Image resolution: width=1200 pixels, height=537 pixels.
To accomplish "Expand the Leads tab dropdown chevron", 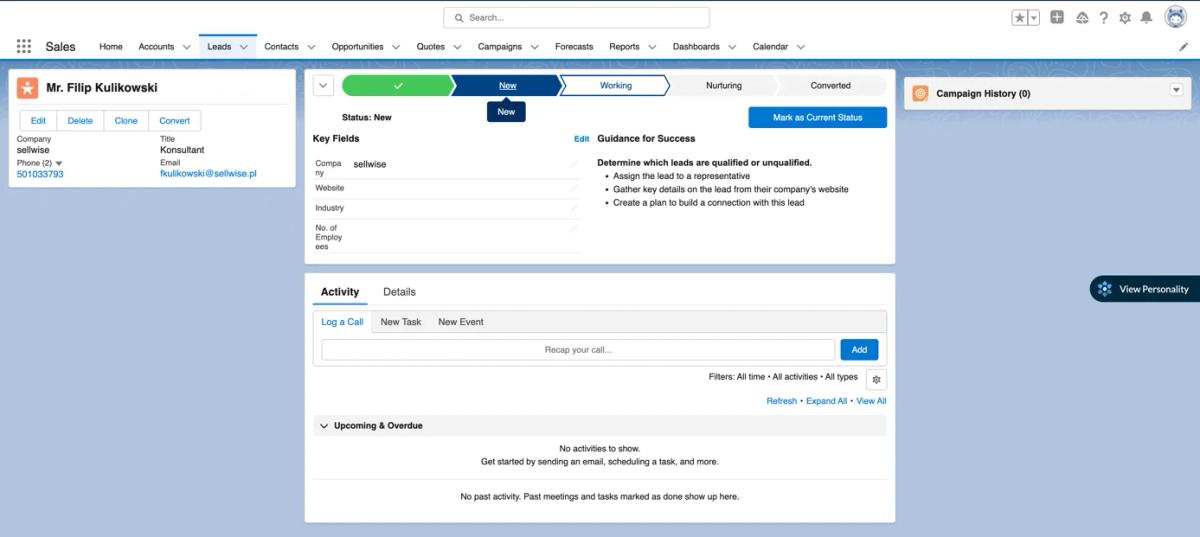I will (x=243, y=47).
